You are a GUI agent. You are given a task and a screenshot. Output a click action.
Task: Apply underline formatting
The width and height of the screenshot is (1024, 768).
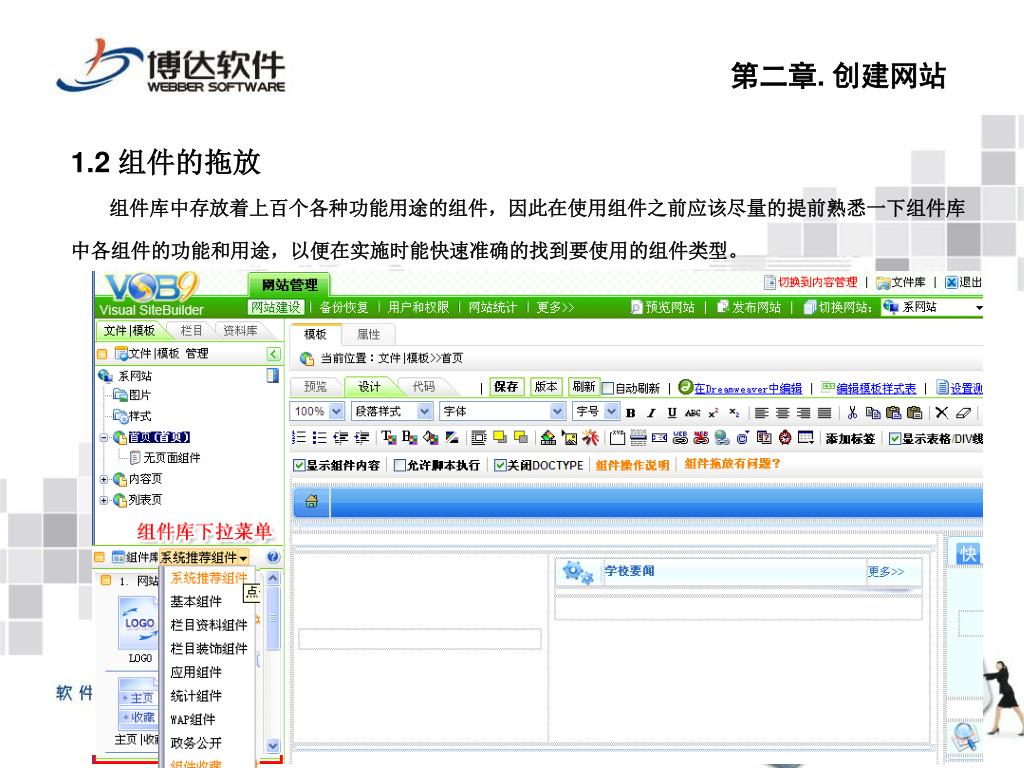[x=672, y=413]
